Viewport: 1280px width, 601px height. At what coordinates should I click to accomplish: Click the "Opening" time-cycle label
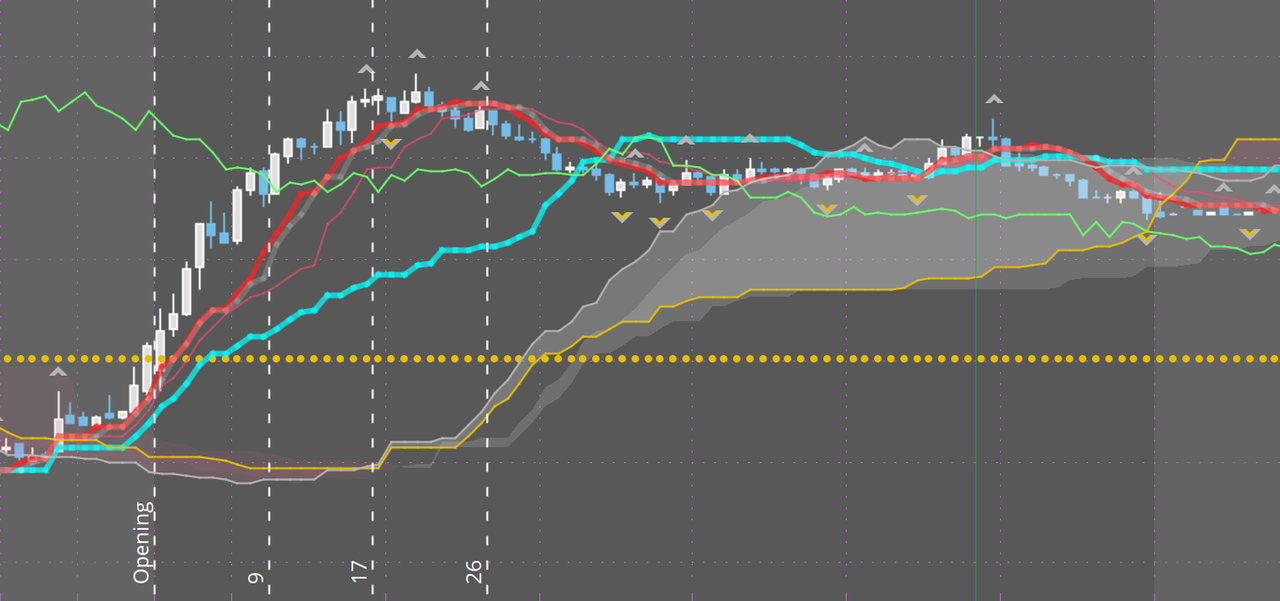point(143,542)
